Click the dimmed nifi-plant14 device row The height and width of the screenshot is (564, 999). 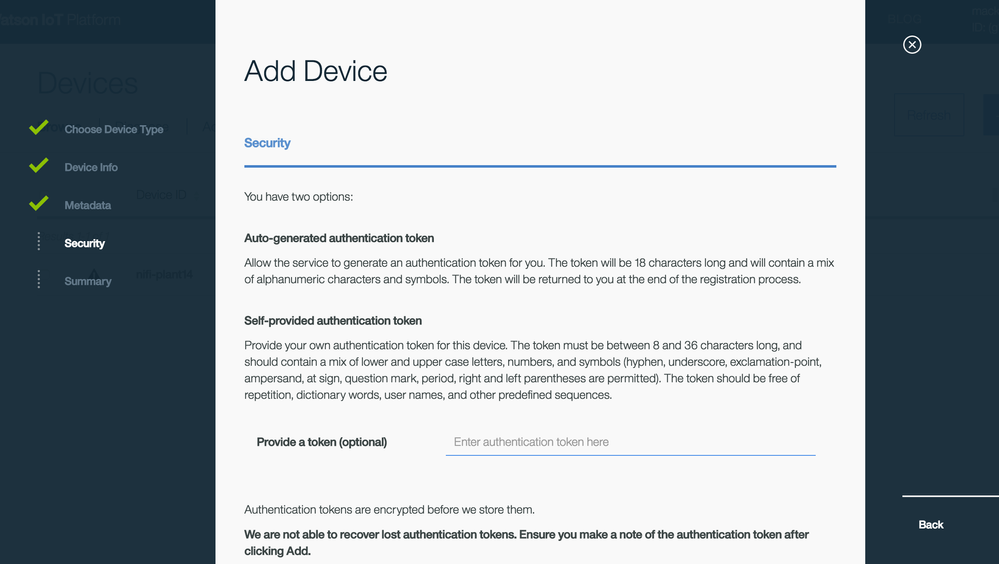(x=165, y=274)
